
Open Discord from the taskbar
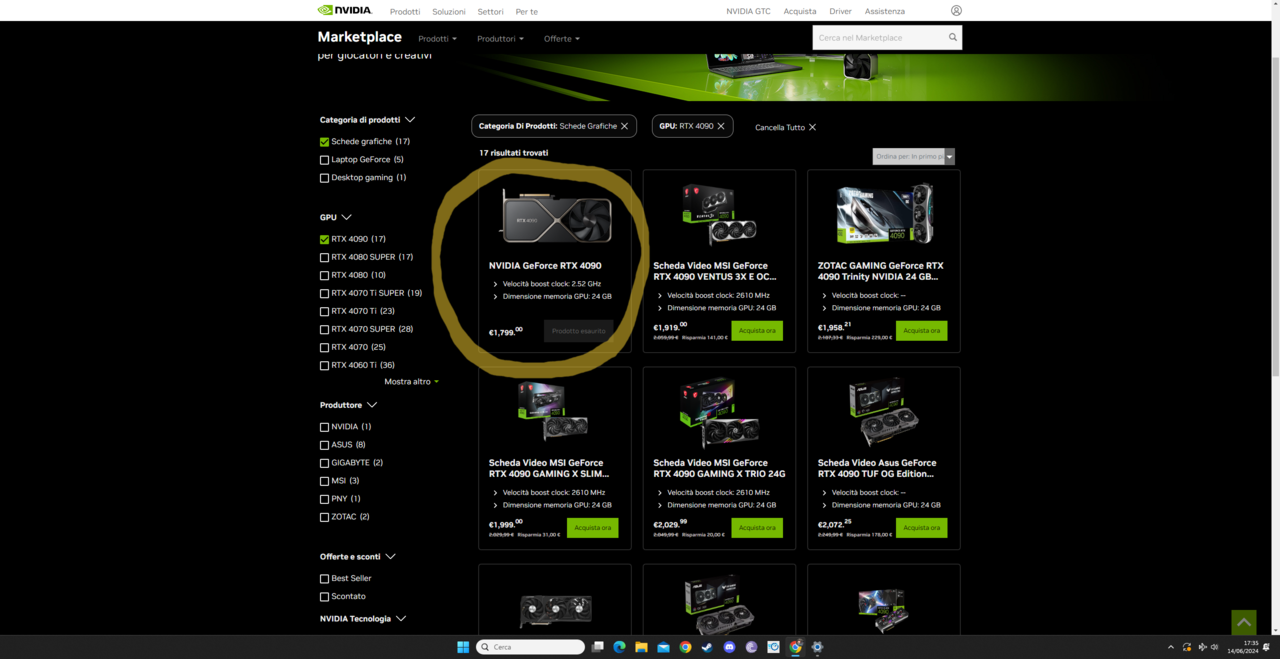pos(729,647)
